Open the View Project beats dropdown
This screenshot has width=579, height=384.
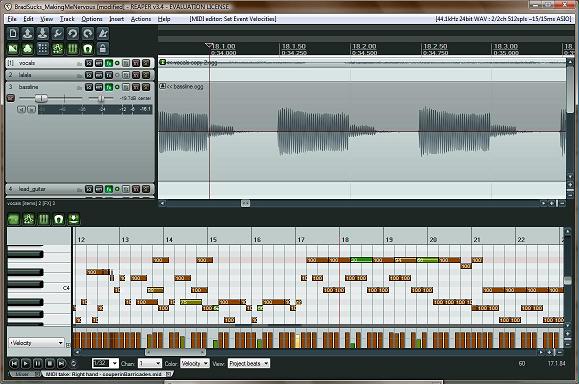click(249, 364)
